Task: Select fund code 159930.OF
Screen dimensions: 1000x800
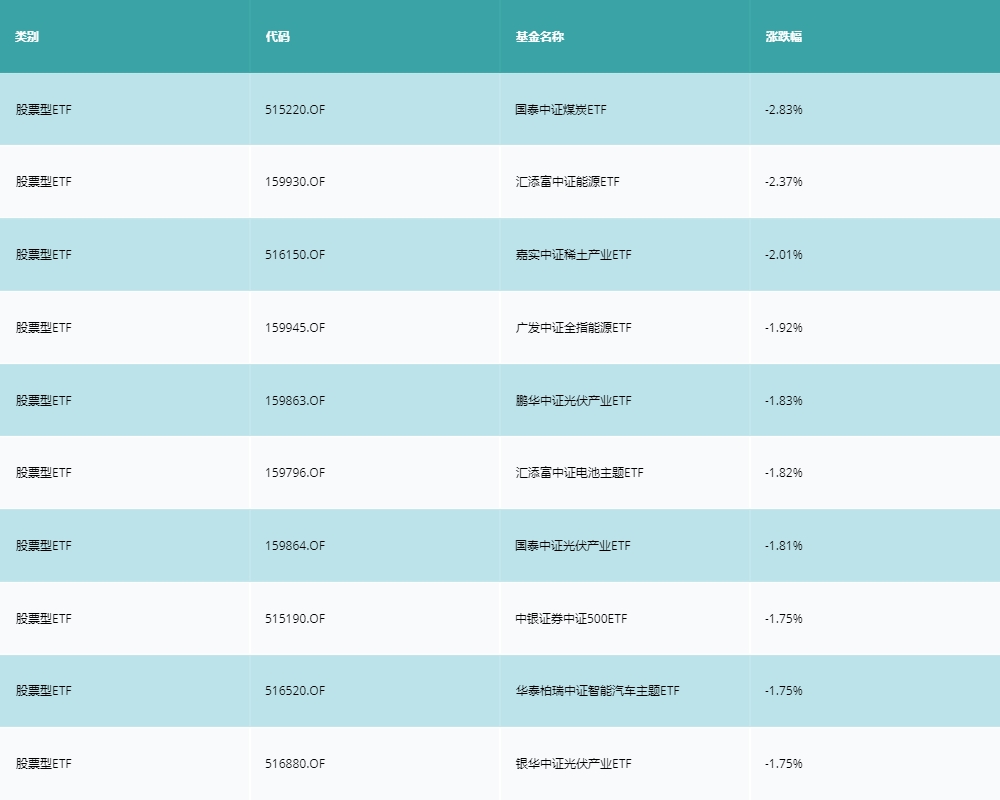Action: (x=295, y=182)
